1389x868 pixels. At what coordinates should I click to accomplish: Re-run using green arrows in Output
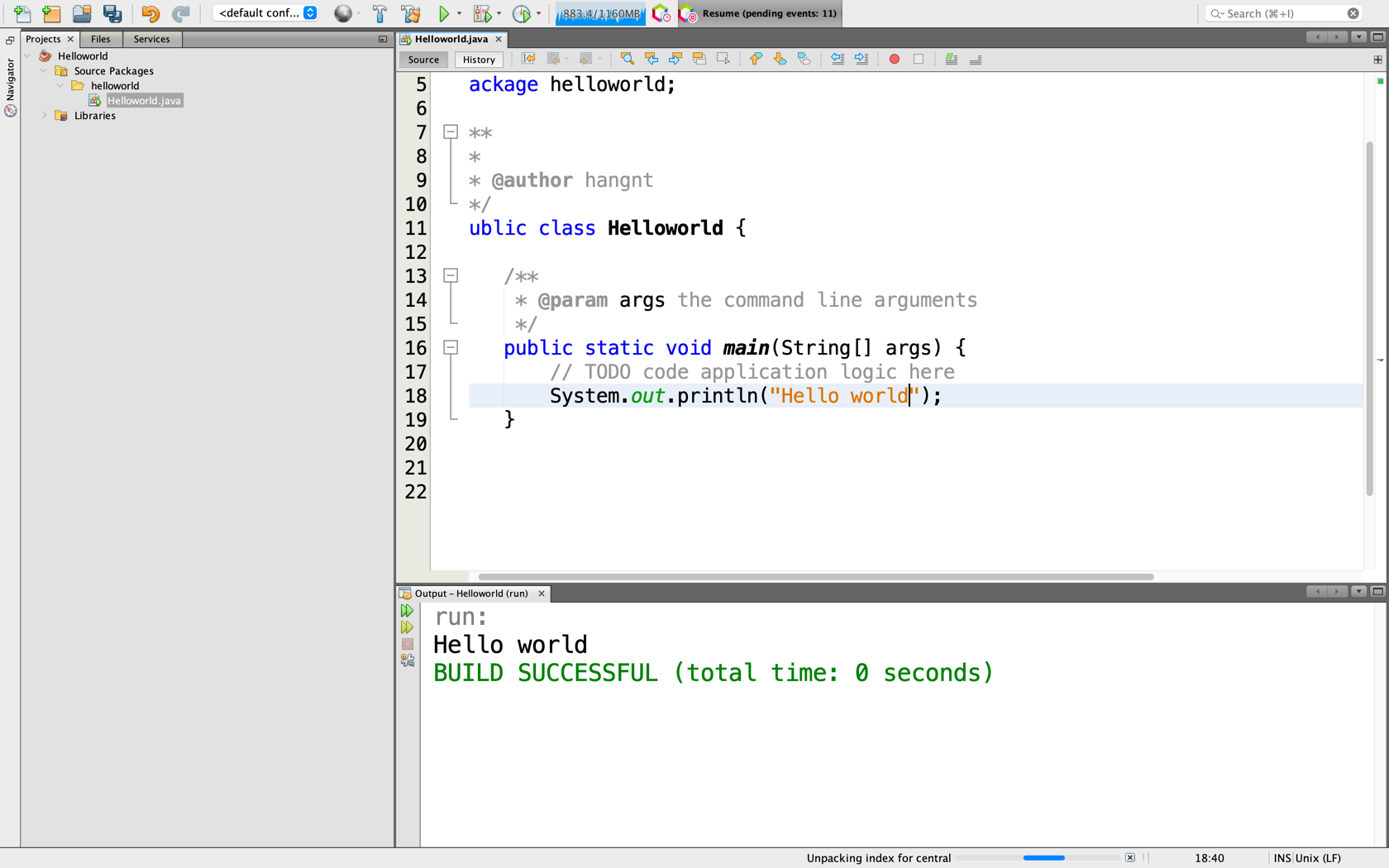click(407, 611)
